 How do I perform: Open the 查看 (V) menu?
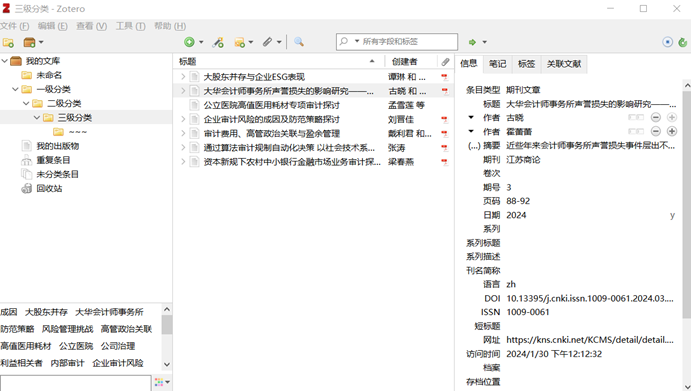91,26
